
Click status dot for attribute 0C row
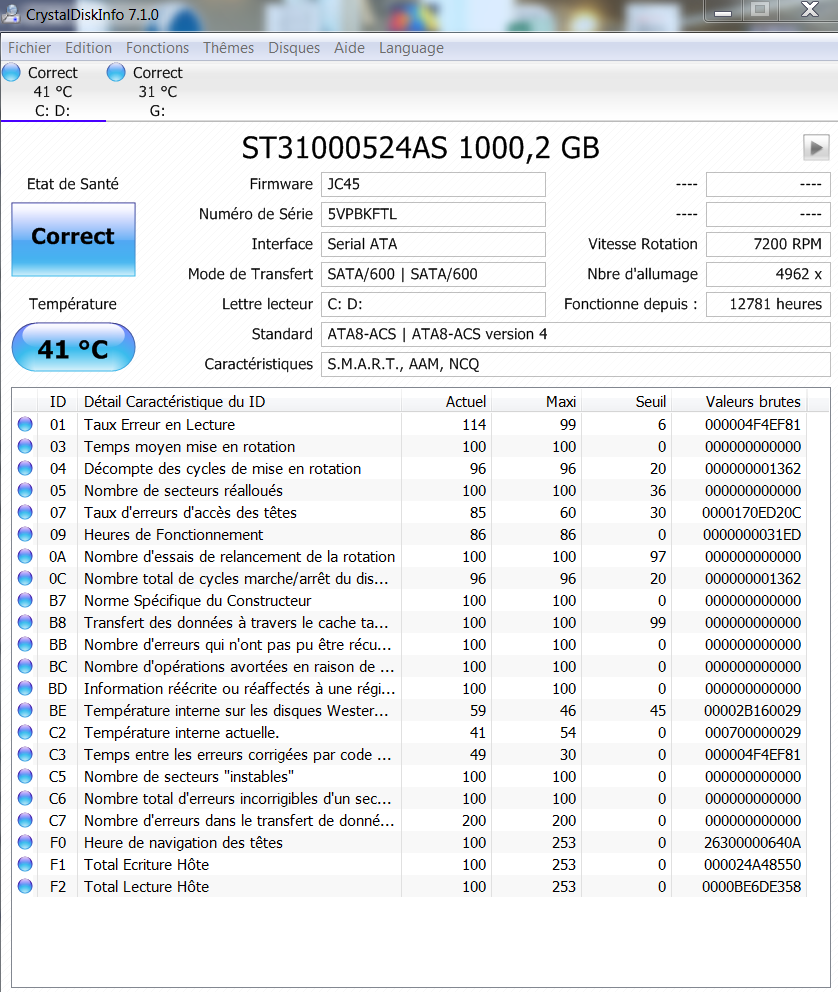point(25,578)
